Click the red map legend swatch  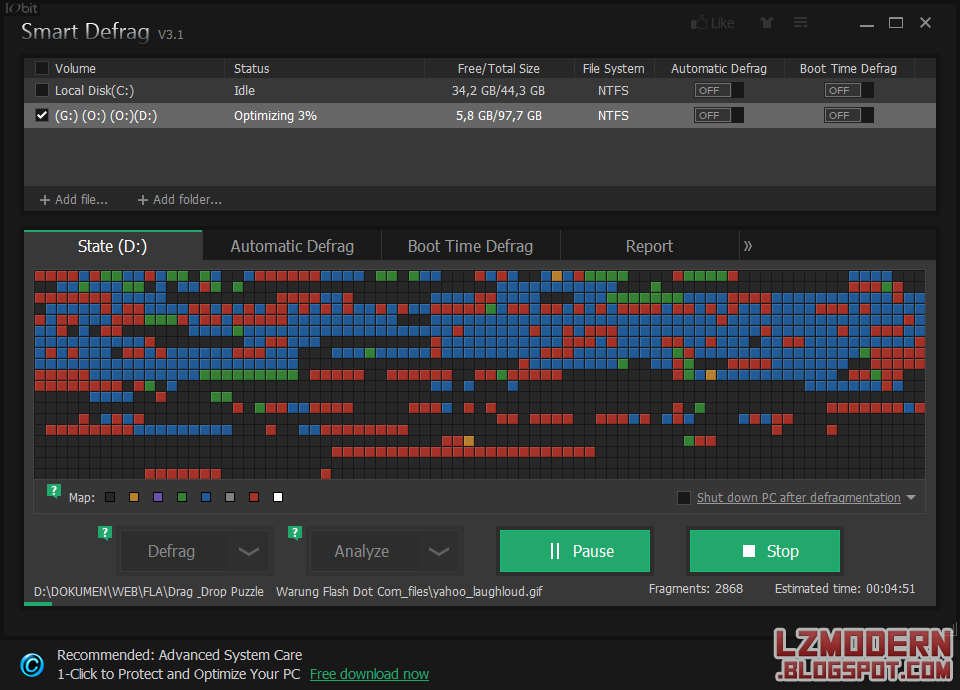point(254,497)
